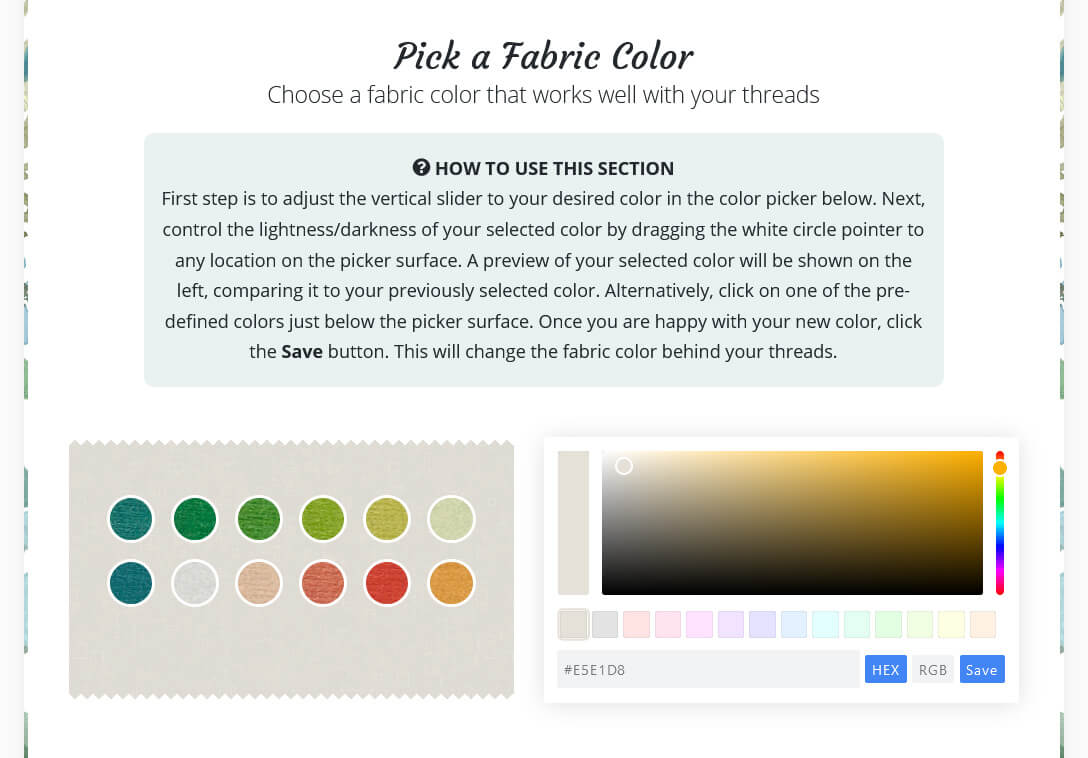Switch color format to HEX
This screenshot has width=1088, height=758.
[885, 669]
